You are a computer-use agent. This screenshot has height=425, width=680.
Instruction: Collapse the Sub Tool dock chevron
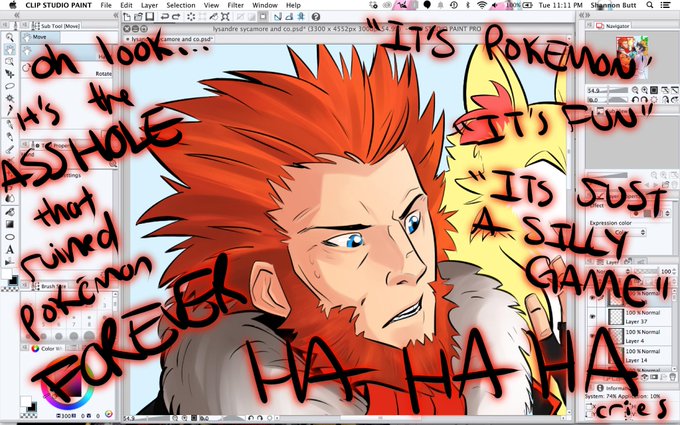[116, 15]
